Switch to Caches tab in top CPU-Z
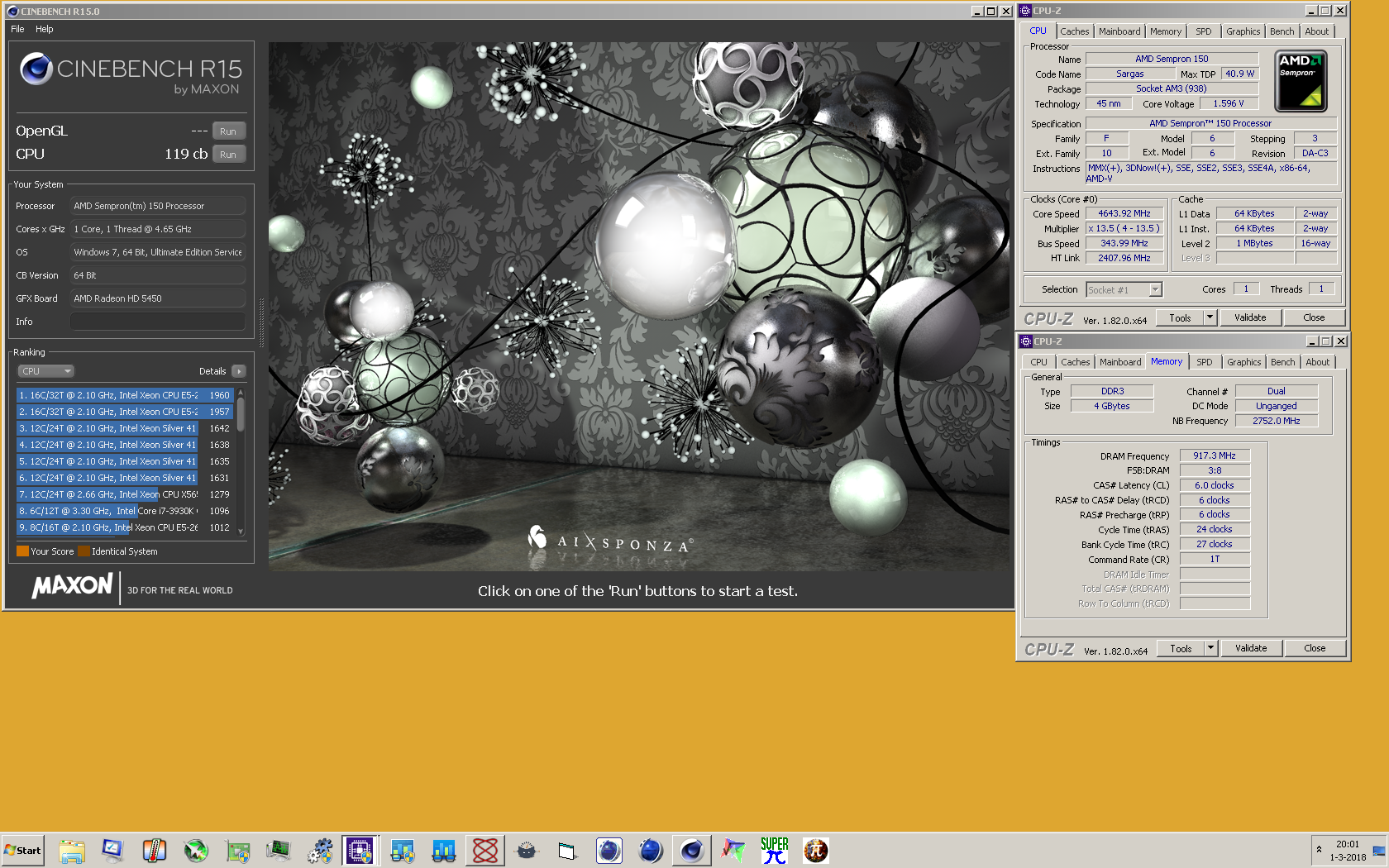The image size is (1389, 868). (1075, 31)
